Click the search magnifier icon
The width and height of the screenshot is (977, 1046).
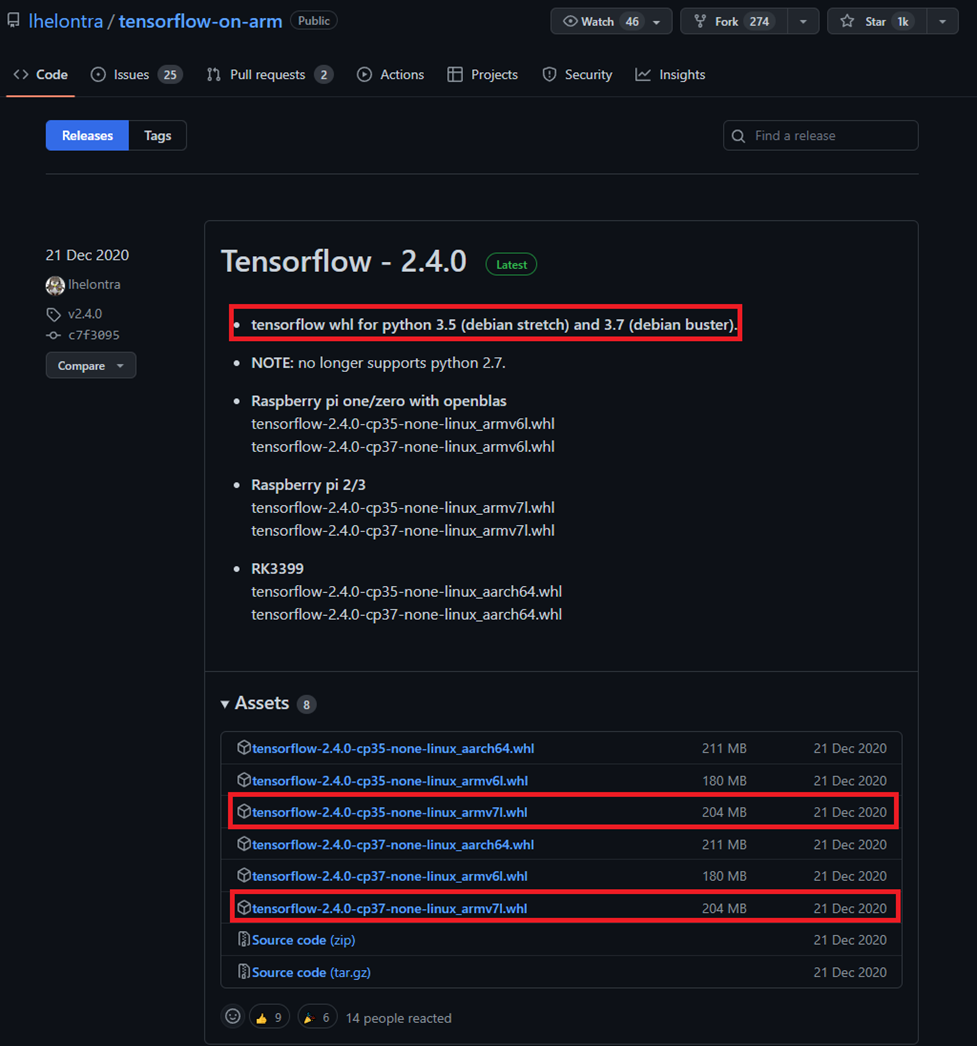(x=738, y=136)
